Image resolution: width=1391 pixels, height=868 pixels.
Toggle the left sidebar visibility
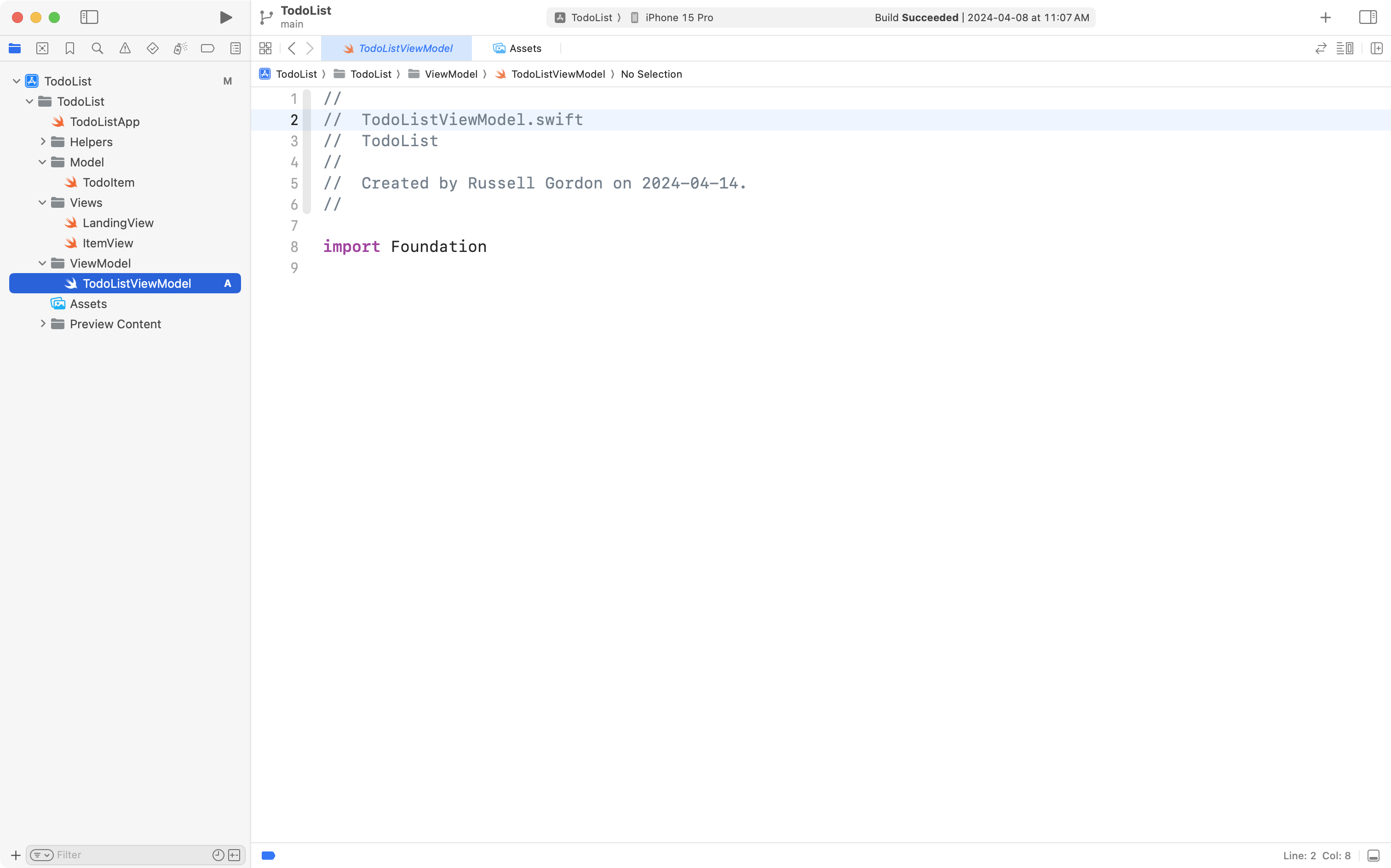pyautogui.click(x=89, y=17)
